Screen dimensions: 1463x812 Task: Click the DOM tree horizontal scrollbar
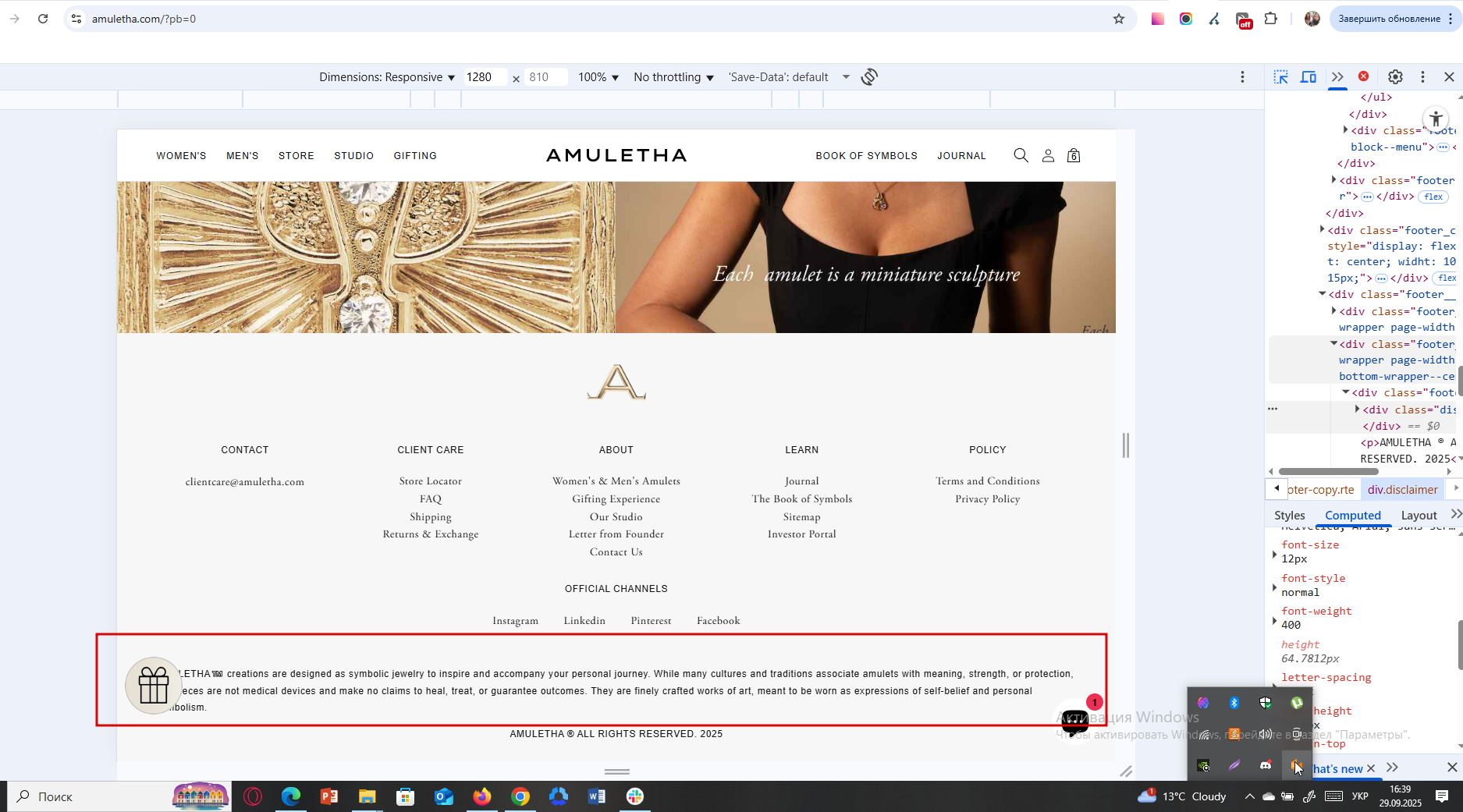[x=1328, y=471]
